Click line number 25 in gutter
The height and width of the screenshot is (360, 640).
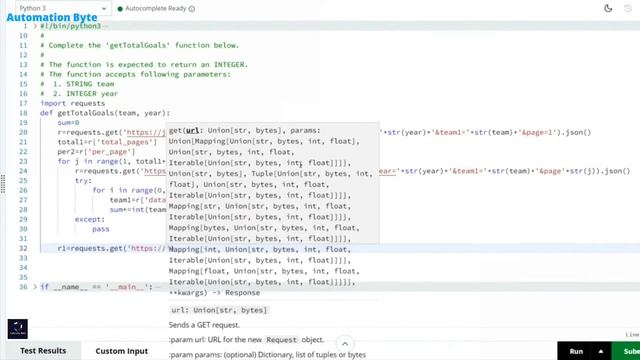click(23, 181)
